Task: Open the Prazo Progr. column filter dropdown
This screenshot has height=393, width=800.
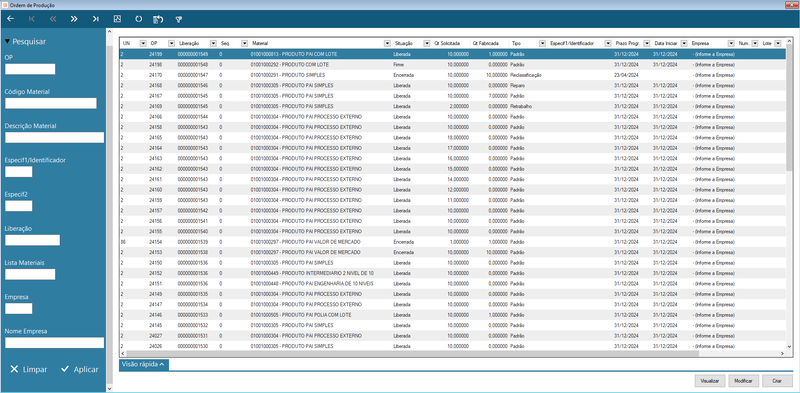Action: click(x=647, y=43)
